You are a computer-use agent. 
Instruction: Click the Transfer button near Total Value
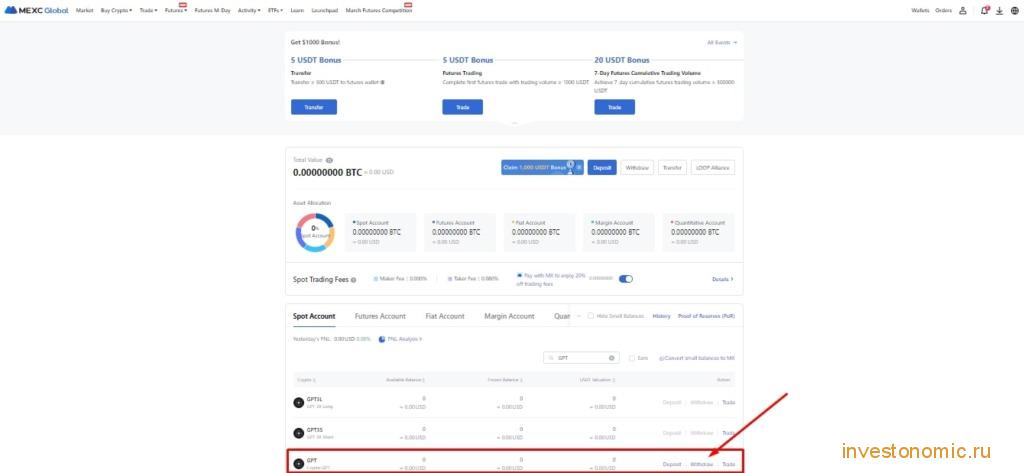click(x=672, y=167)
